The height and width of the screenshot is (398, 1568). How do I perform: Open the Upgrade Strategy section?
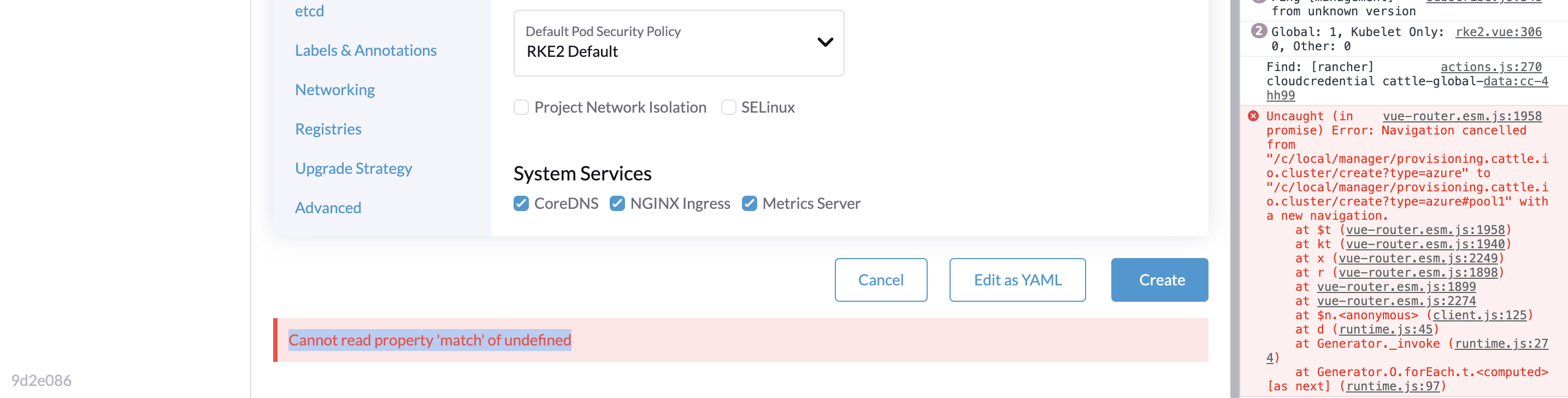353,168
